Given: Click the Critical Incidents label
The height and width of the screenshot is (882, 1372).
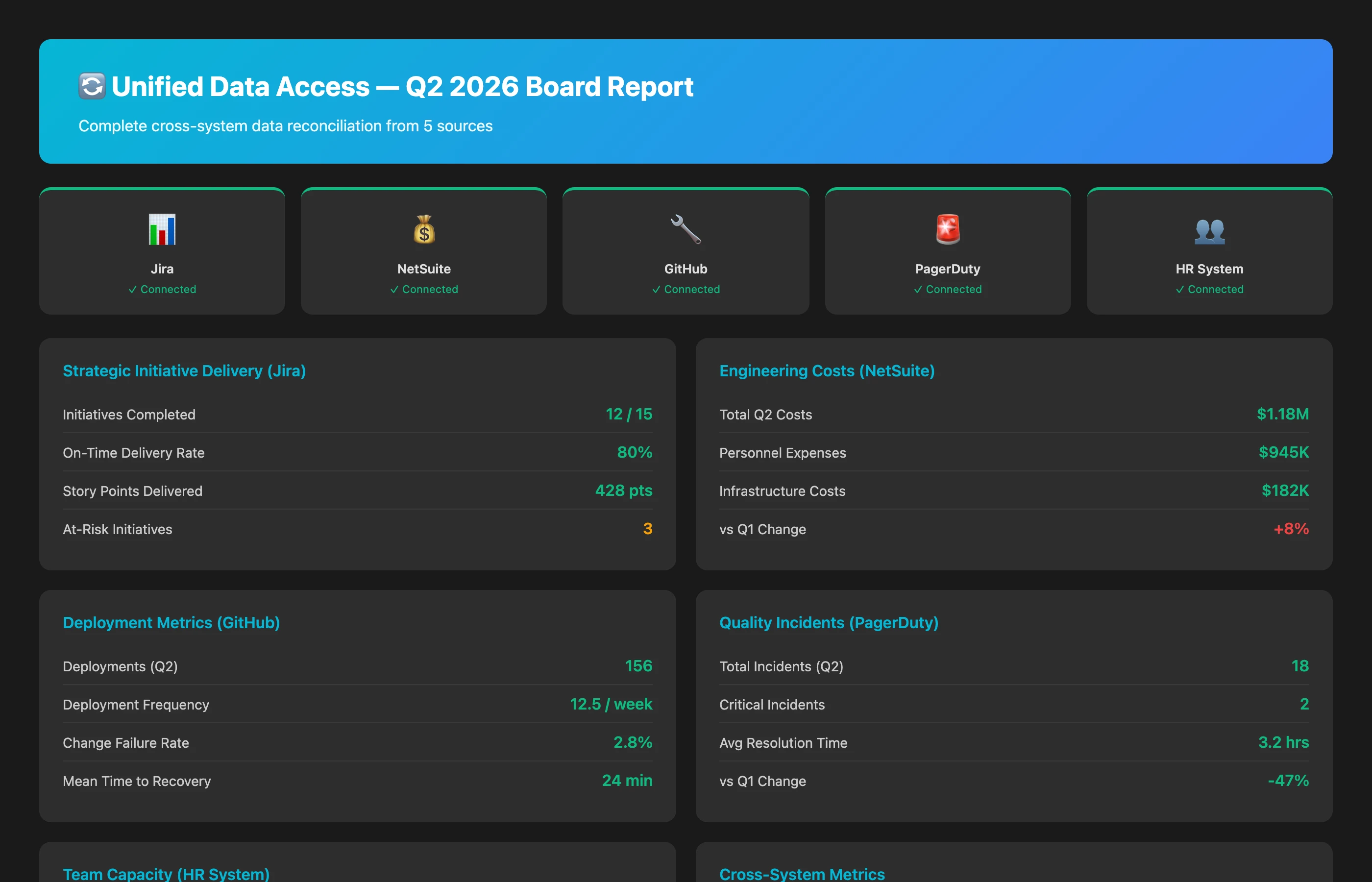Looking at the screenshot, I should point(772,705).
